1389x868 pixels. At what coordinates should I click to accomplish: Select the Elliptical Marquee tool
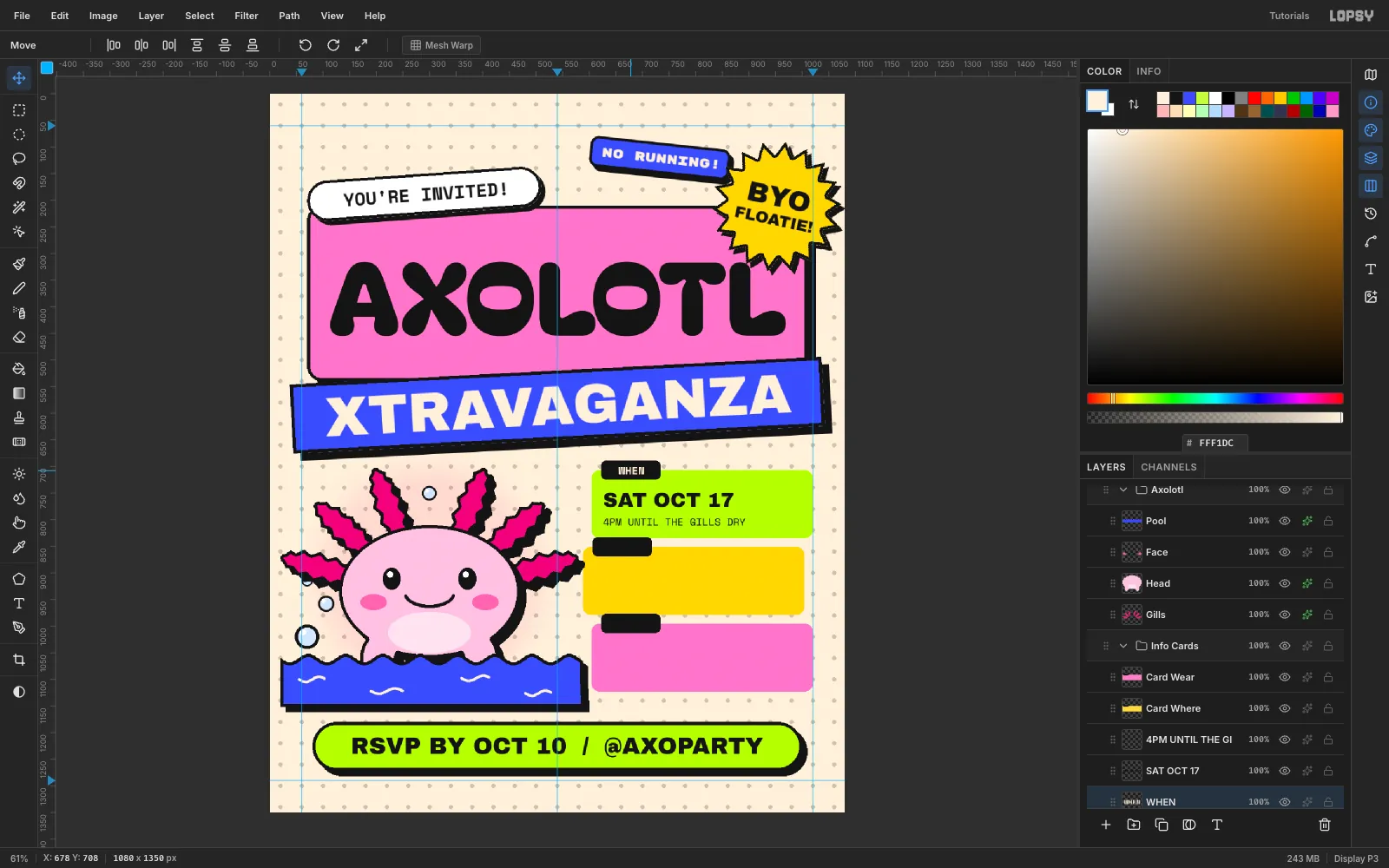click(19, 135)
